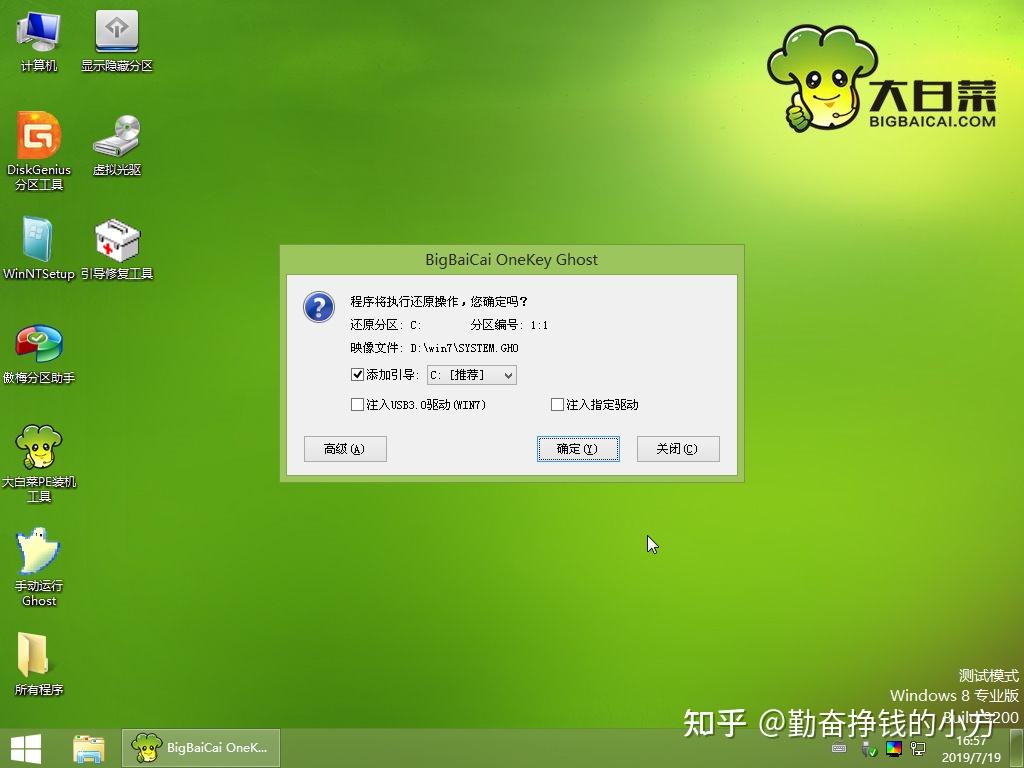Click the 分区编号: 1:1 text

coord(509,325)
